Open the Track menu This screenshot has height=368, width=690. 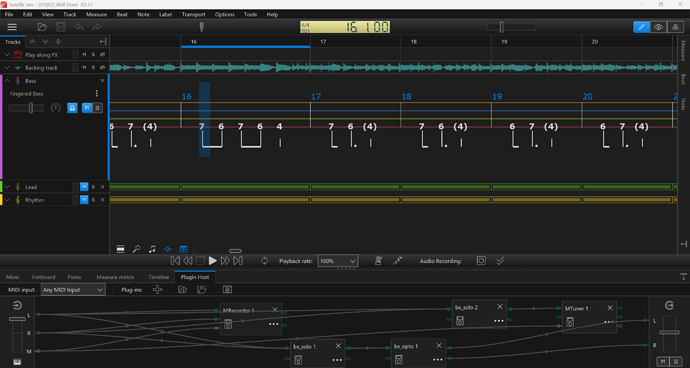[x=70, y=15]
